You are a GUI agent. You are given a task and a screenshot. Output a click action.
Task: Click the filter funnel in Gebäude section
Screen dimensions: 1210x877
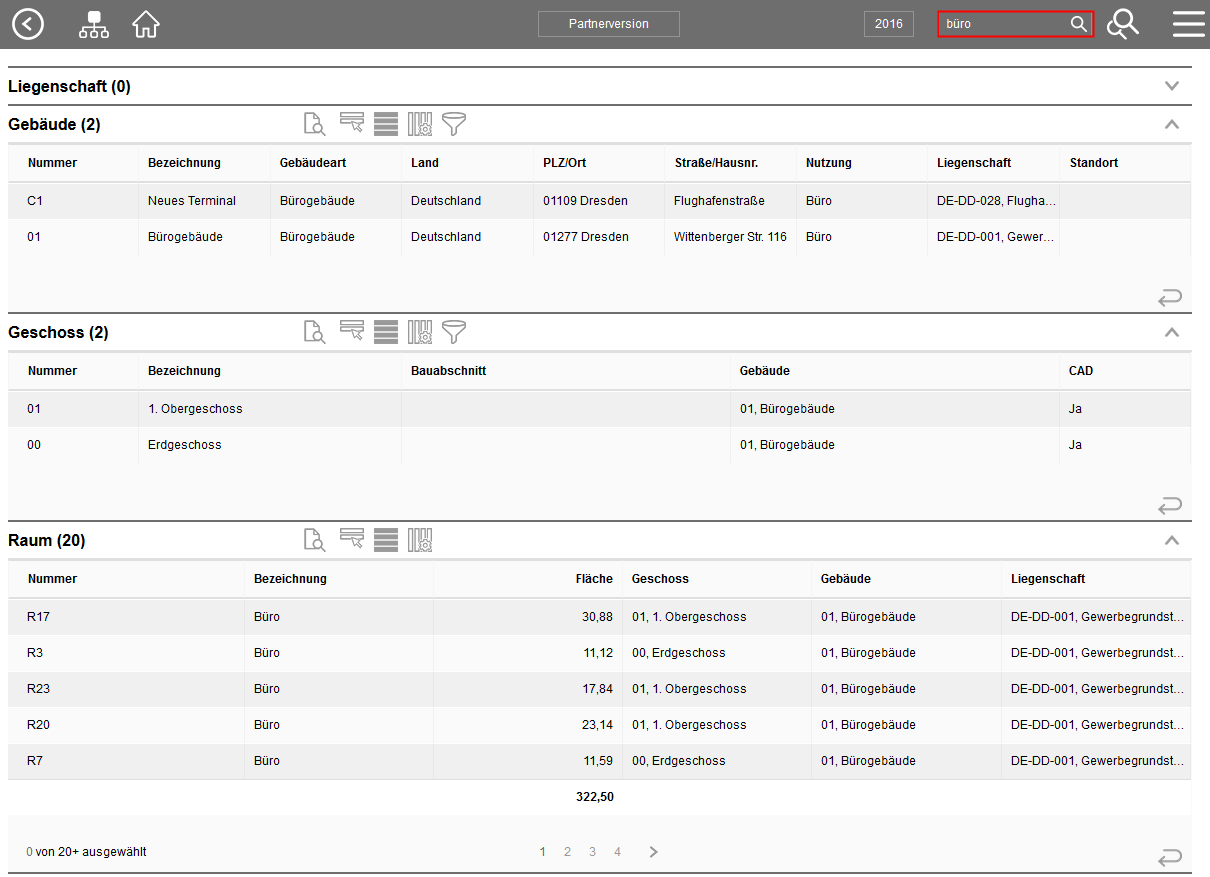(454, 124)
